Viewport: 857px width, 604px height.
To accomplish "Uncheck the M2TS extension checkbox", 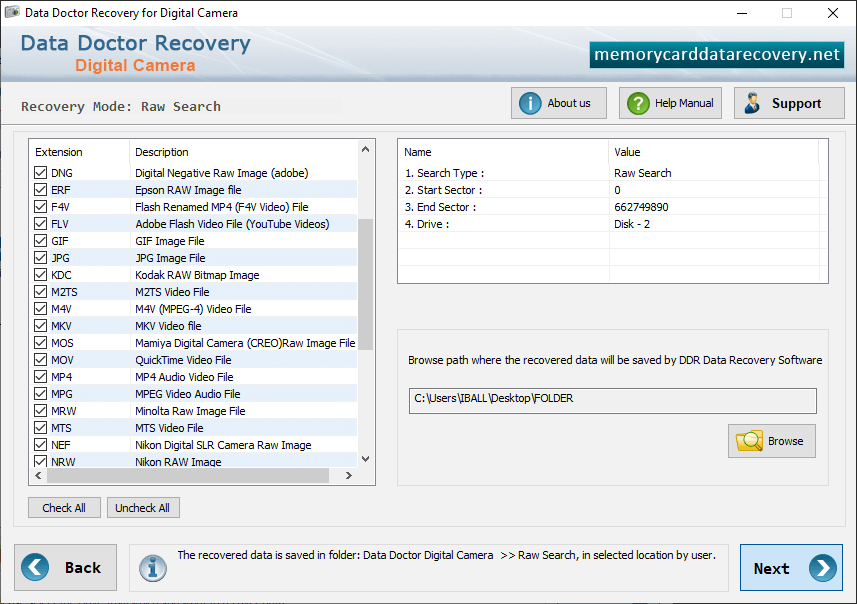I will [x=40, y=291].
